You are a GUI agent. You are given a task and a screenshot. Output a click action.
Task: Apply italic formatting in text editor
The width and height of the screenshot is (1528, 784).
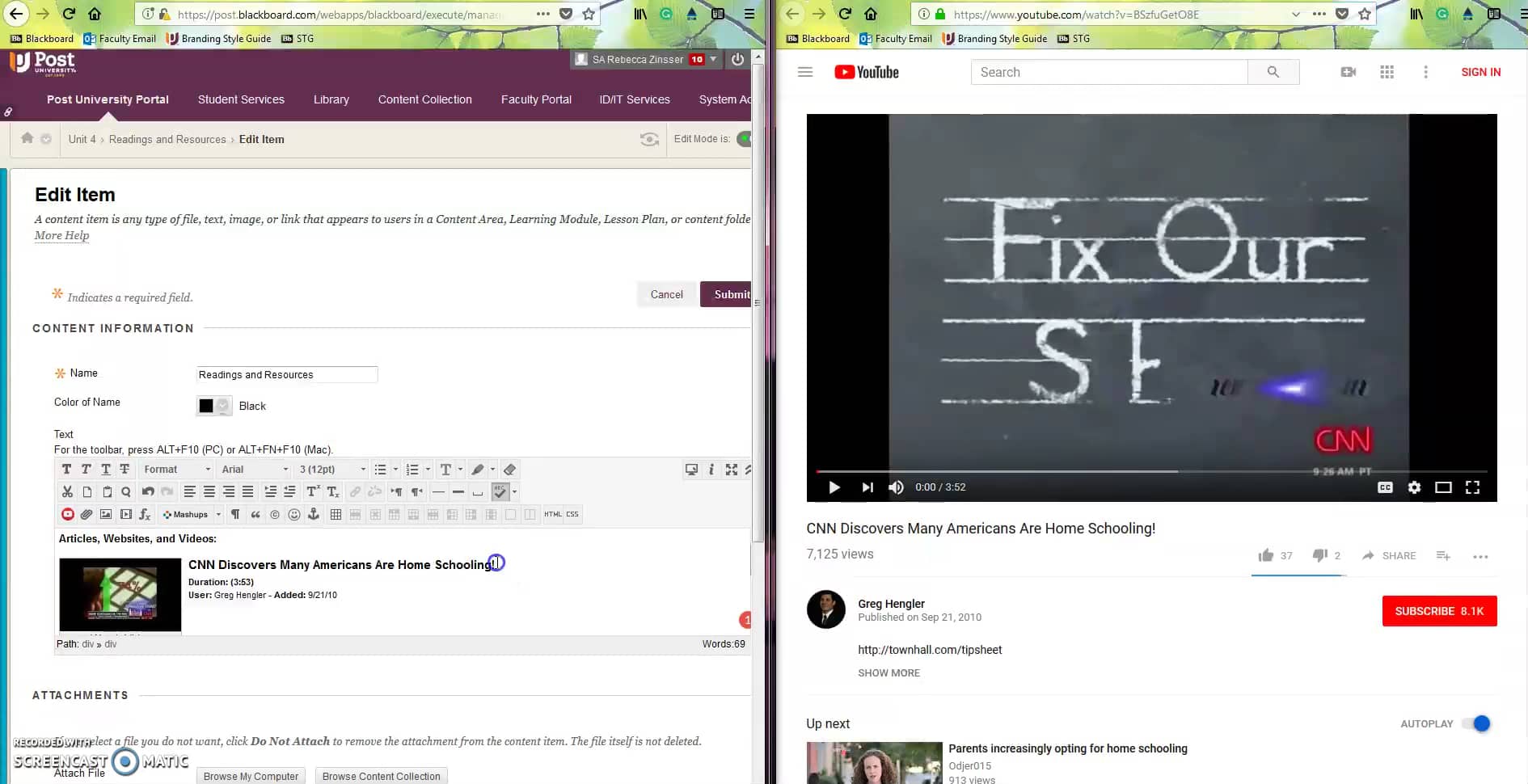point(86,470)
